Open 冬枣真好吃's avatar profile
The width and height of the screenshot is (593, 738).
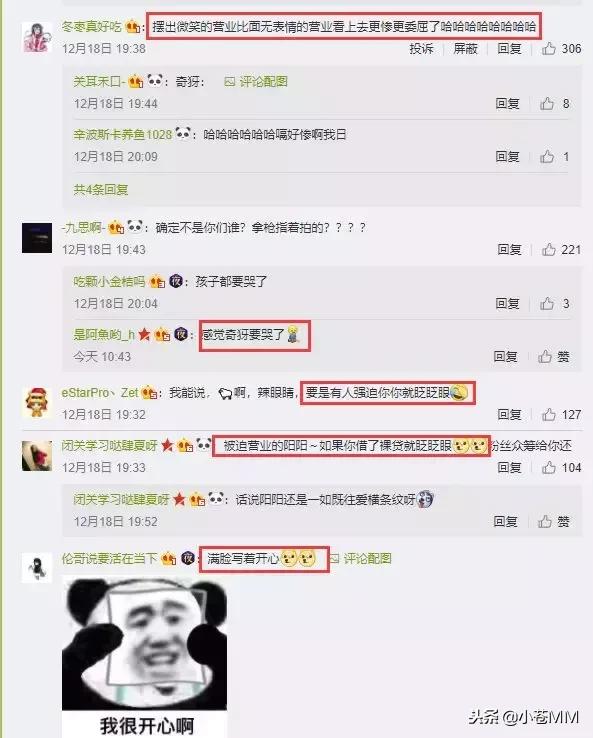coord(37,37)
